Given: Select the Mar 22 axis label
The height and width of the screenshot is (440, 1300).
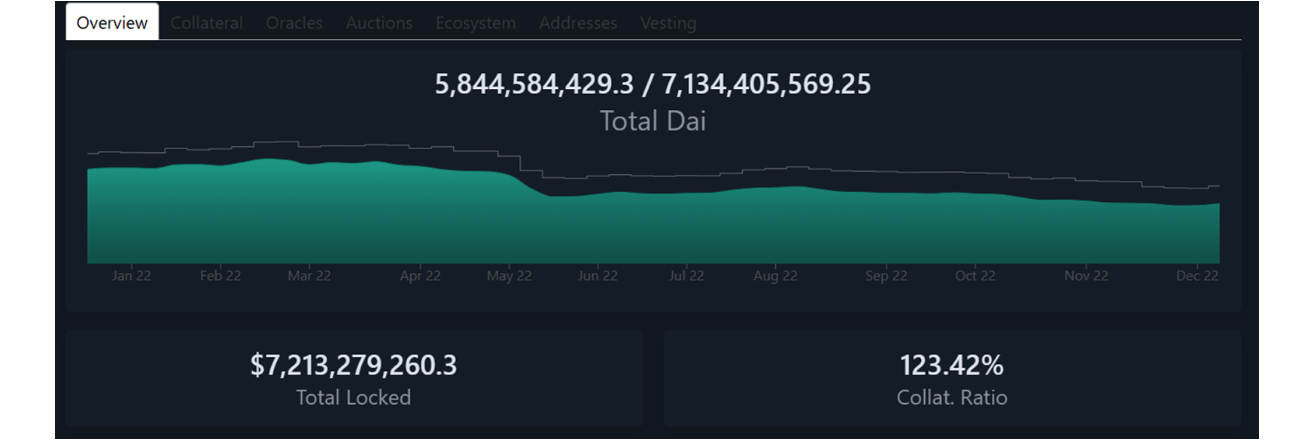Looking at the screenshot, I should (309, 276).
